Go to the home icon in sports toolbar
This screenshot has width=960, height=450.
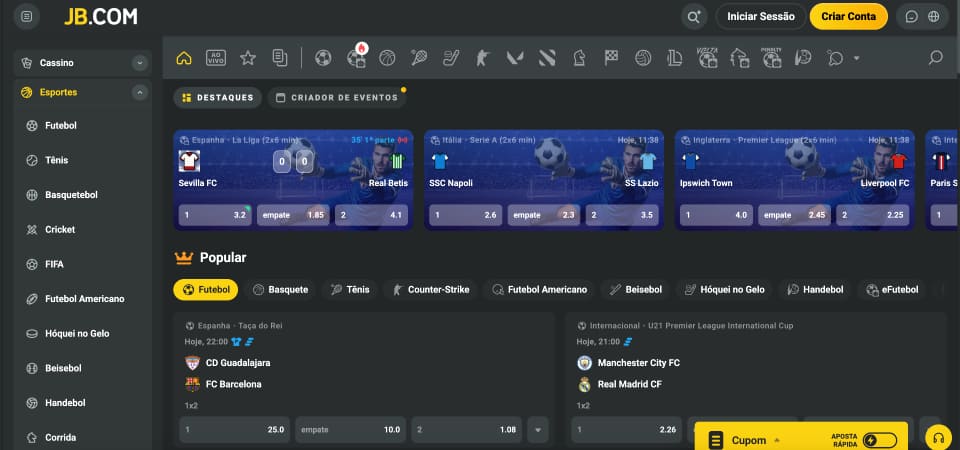(184, 58)
